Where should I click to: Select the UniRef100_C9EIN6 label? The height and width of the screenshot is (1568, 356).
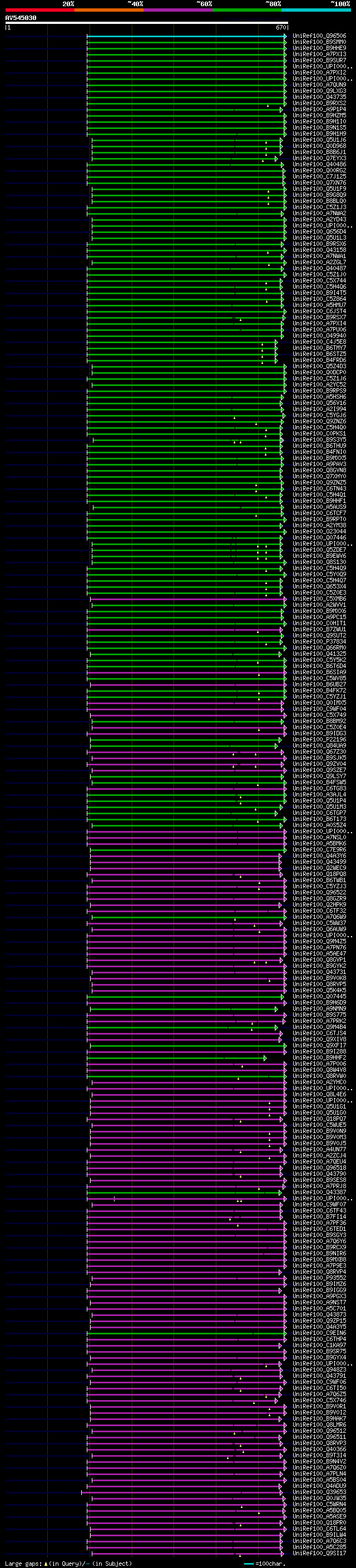319,1333
